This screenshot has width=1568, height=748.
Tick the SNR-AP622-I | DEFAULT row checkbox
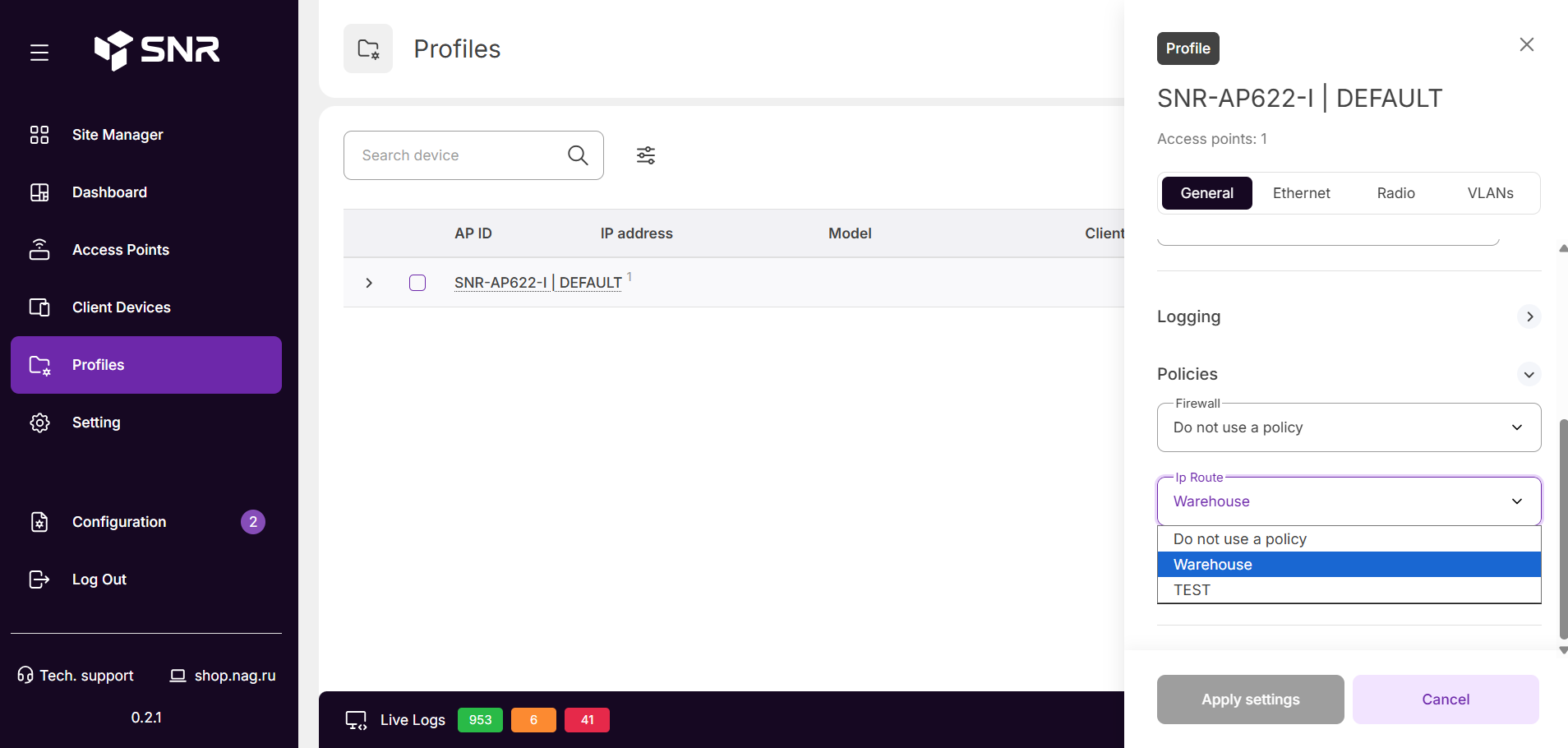(x=417, y=283)
